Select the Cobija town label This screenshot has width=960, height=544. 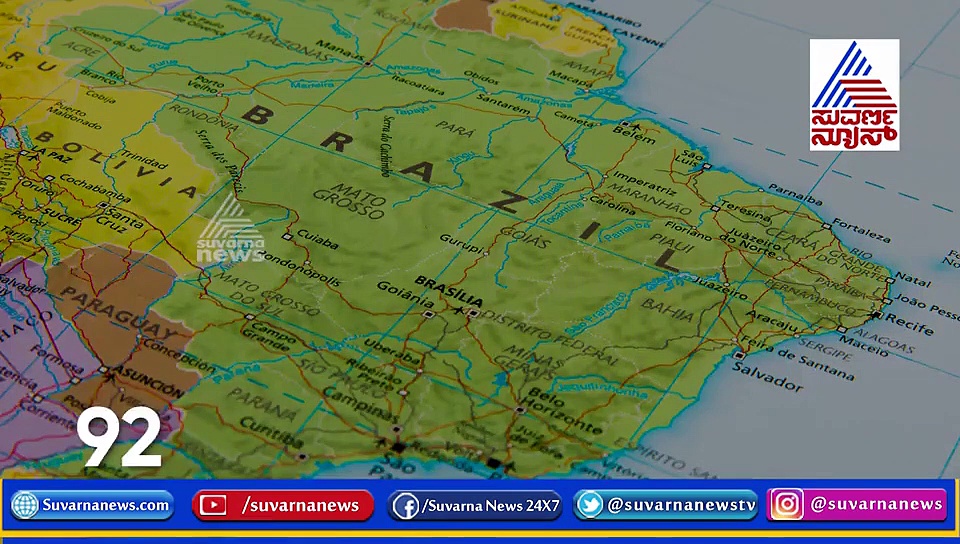coord(101,95)
